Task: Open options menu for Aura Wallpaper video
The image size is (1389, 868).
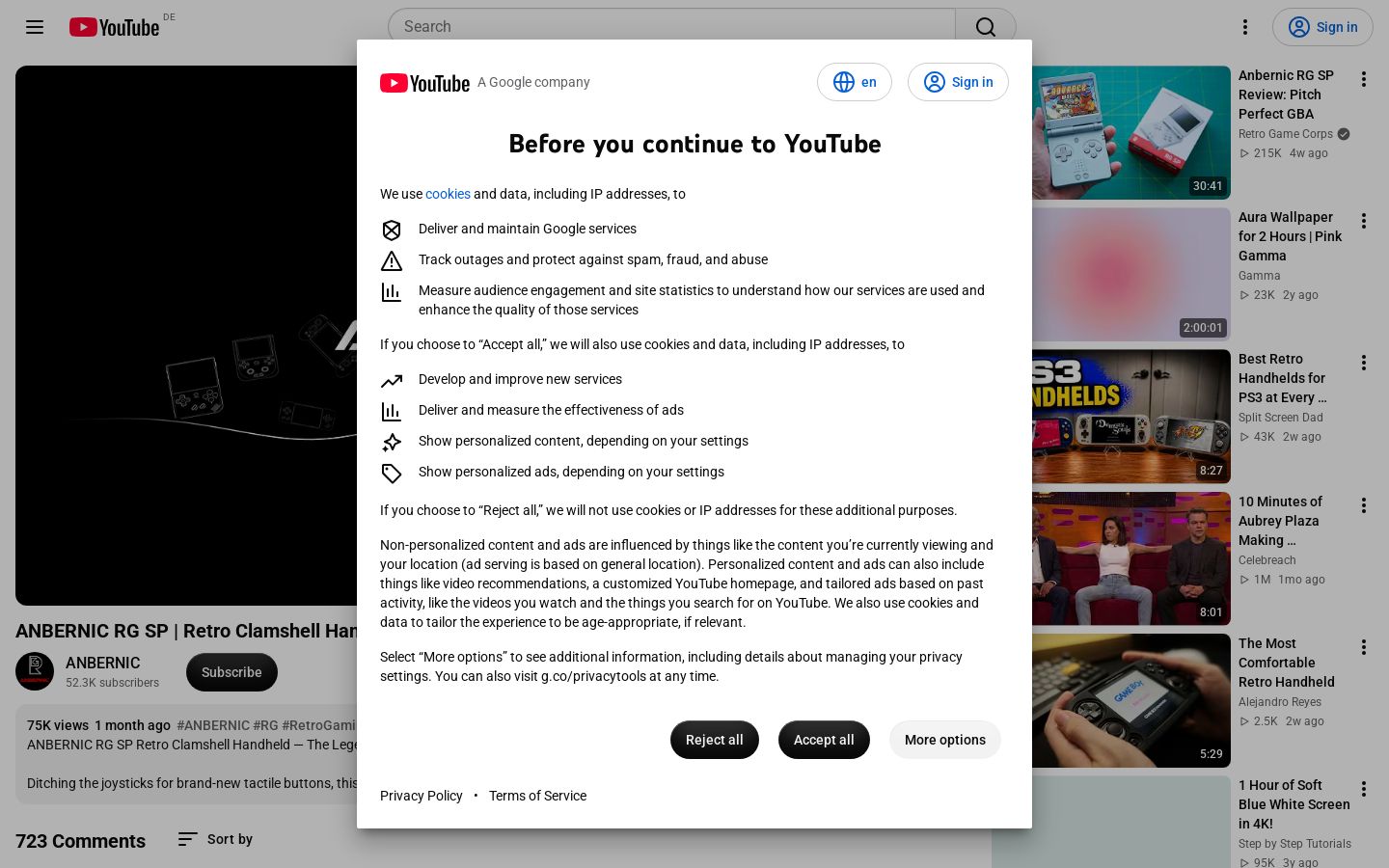Action: (1364, 221)
